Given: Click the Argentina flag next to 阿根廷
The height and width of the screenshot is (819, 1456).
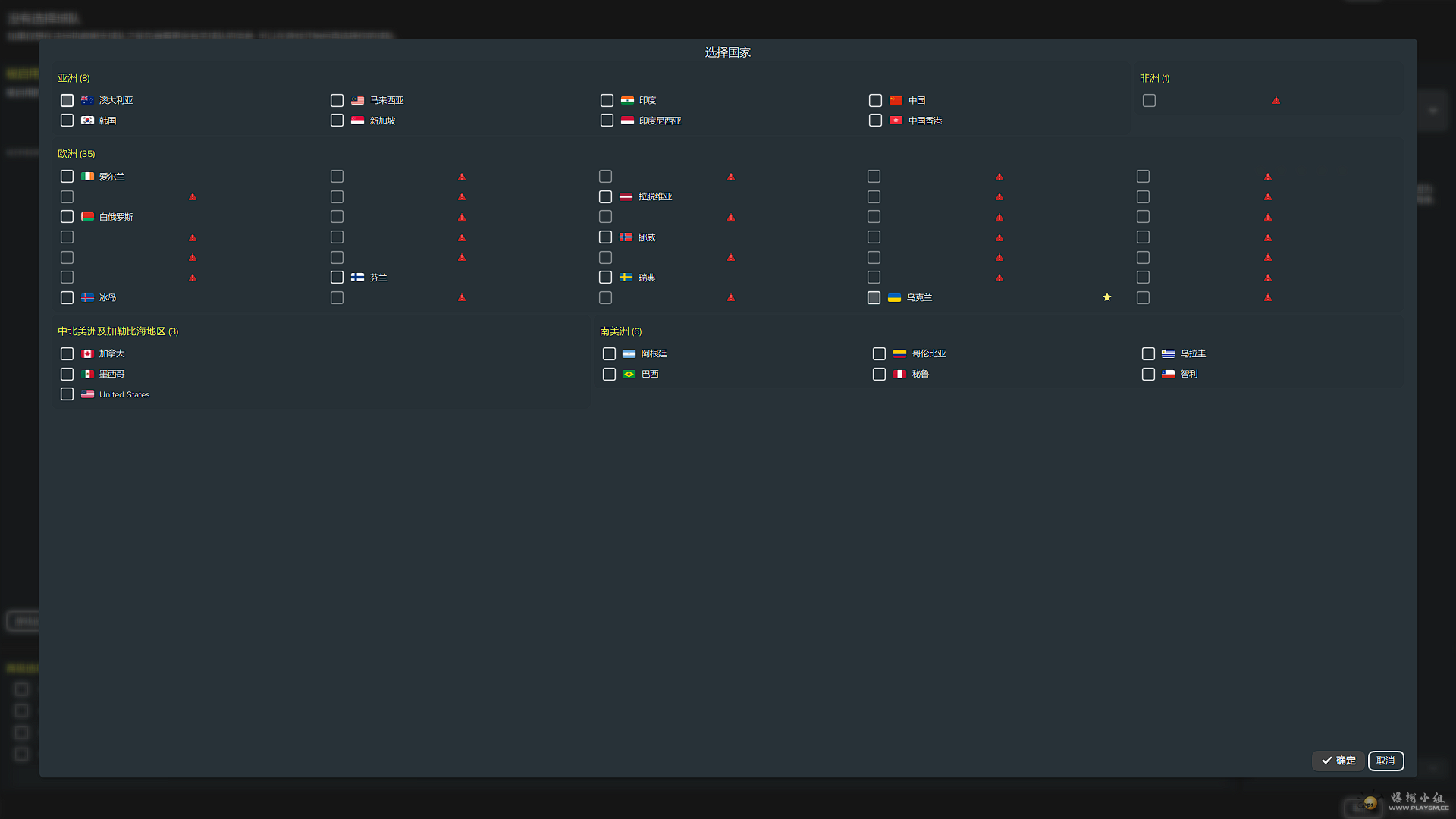Looking at the screenshot, I should click(629, 354).
